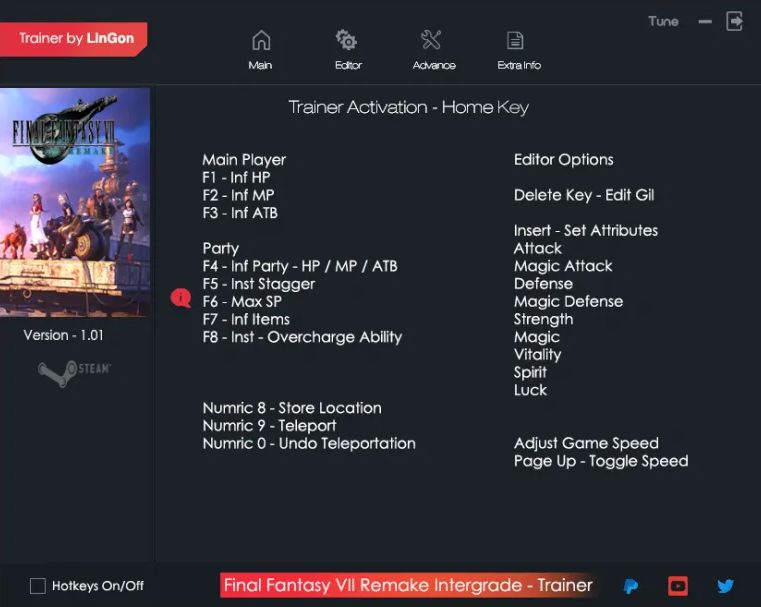Select the Main tab label
This screenshot has width=761, height=607.
pyautogui.click(x=260, y=66)
